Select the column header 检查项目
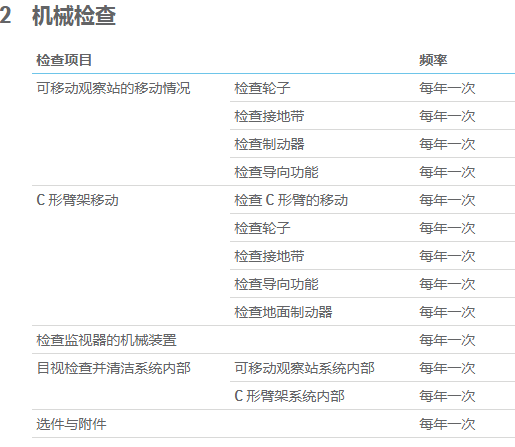 64,60
